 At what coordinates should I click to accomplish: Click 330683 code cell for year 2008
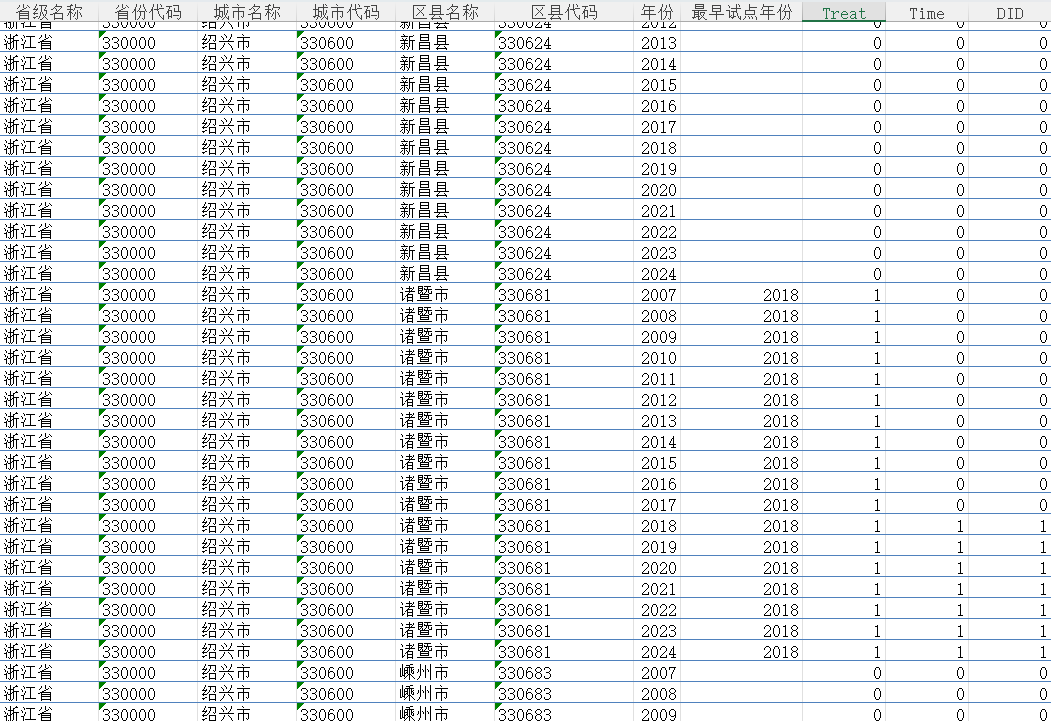point(564,694)
